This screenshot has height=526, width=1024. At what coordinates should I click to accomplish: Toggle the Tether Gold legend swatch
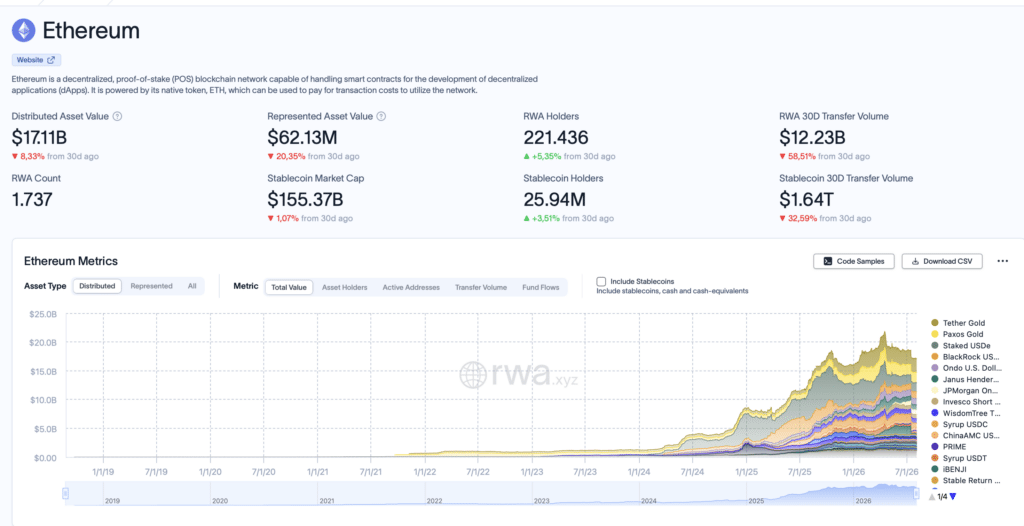[x=935, y=323]
